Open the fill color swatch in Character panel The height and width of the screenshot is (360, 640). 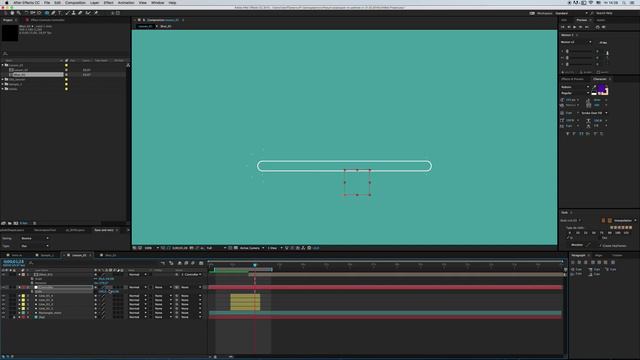coord(600,87)
